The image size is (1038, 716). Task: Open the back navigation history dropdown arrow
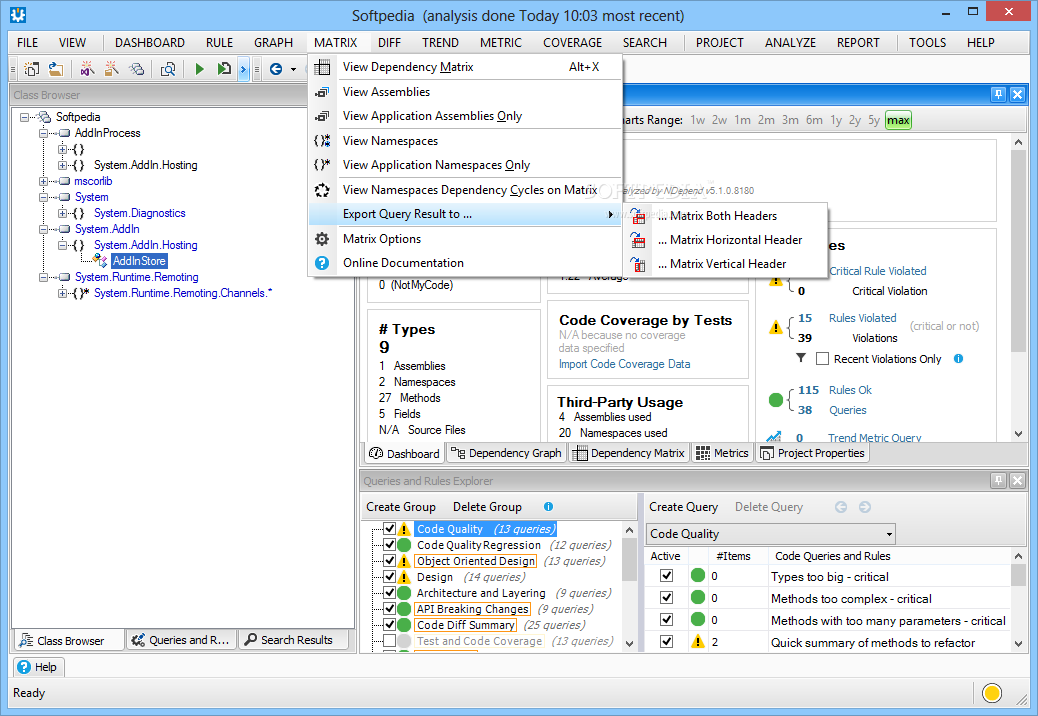293,69
